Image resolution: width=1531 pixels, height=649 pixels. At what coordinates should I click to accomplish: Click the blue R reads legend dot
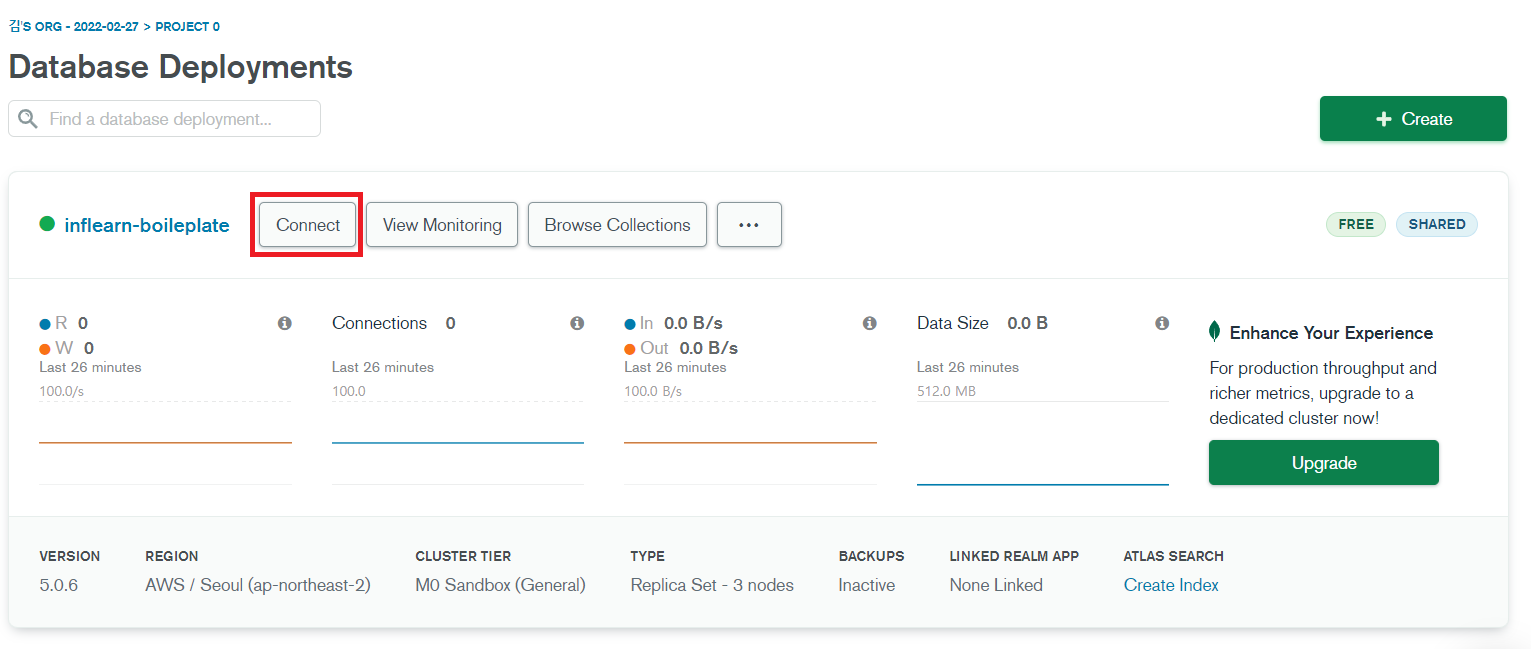coord(45,324)
